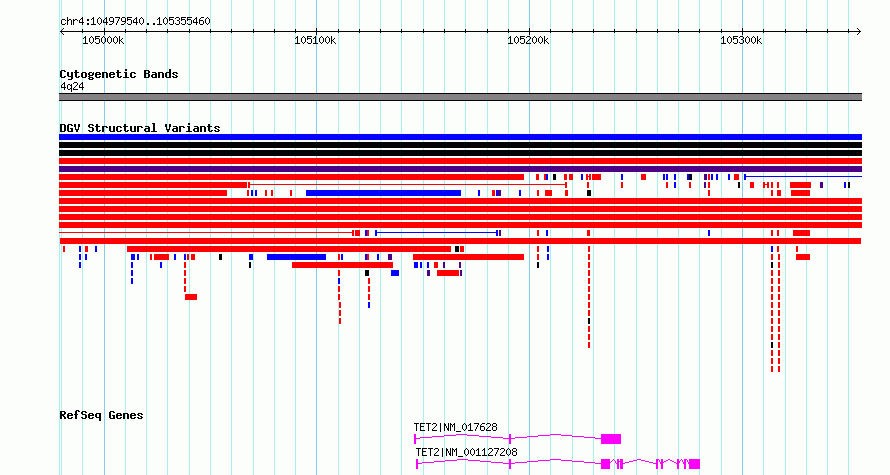890x475 pixels.
Task: Select the large last exon of TET2 NM_017628
Action: 611,439
